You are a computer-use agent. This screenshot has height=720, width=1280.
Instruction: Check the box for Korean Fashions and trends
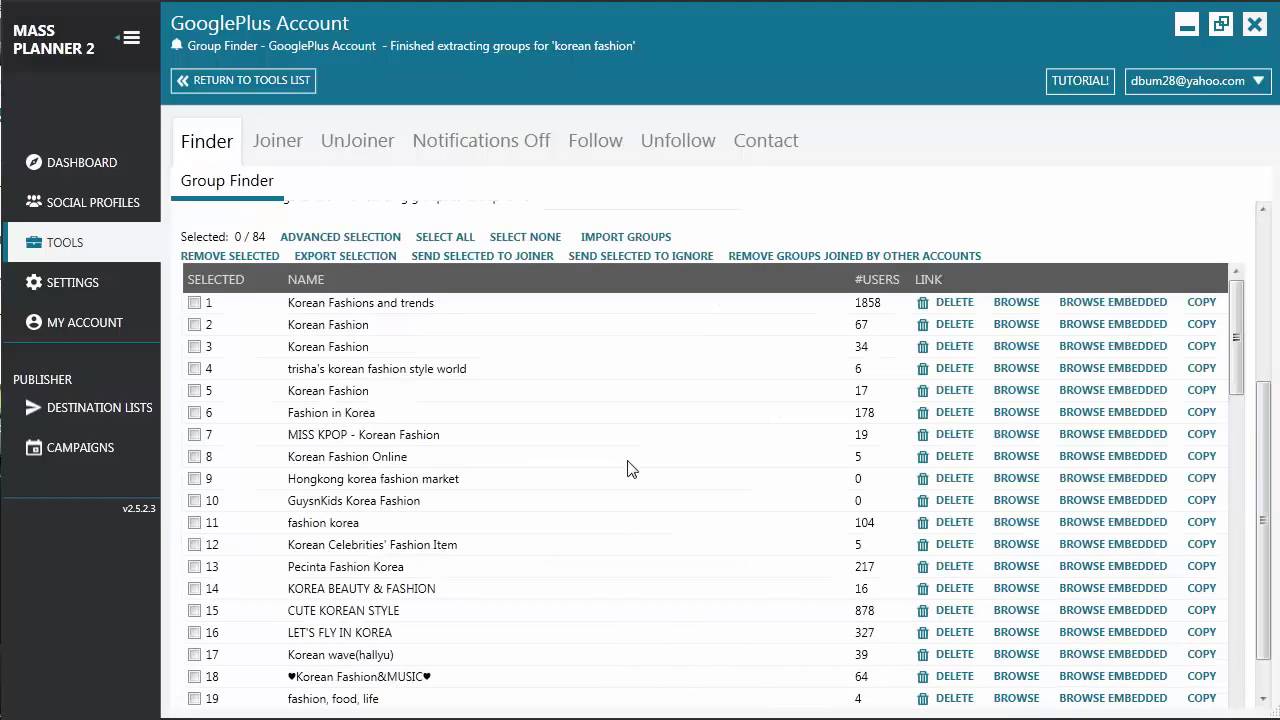194,303
